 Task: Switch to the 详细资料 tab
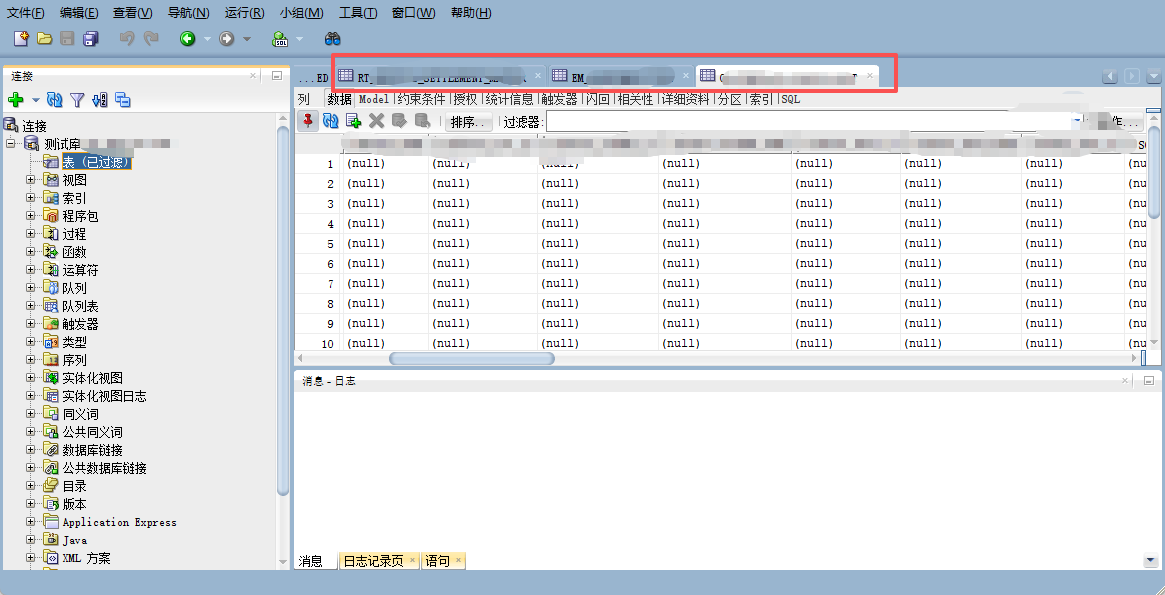[x=686, y=99]
